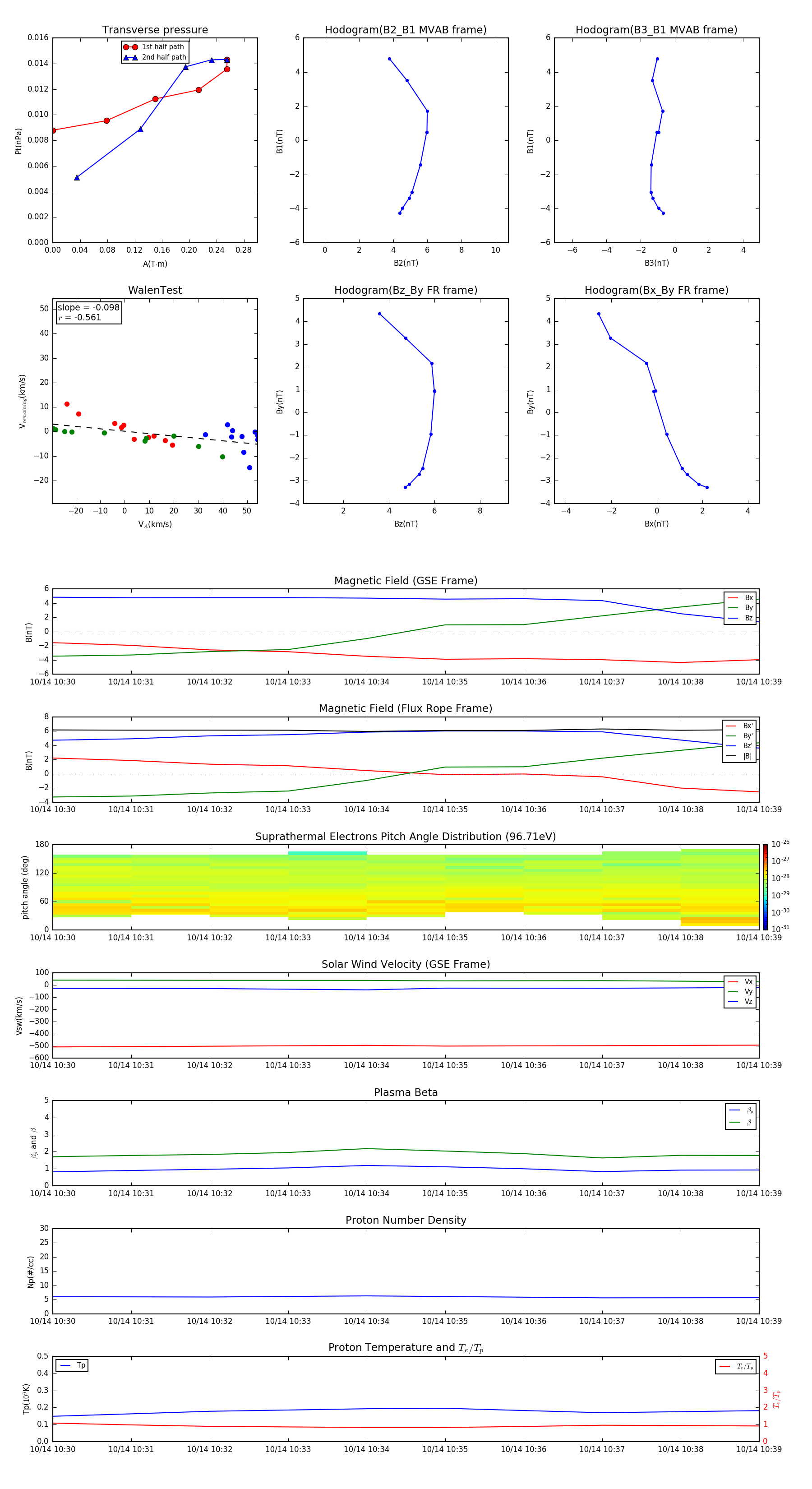Viewport: 812px width, 1489px height.
Task: Select the "V_A(km/s)" x-axis label
Action: [155, 525]
